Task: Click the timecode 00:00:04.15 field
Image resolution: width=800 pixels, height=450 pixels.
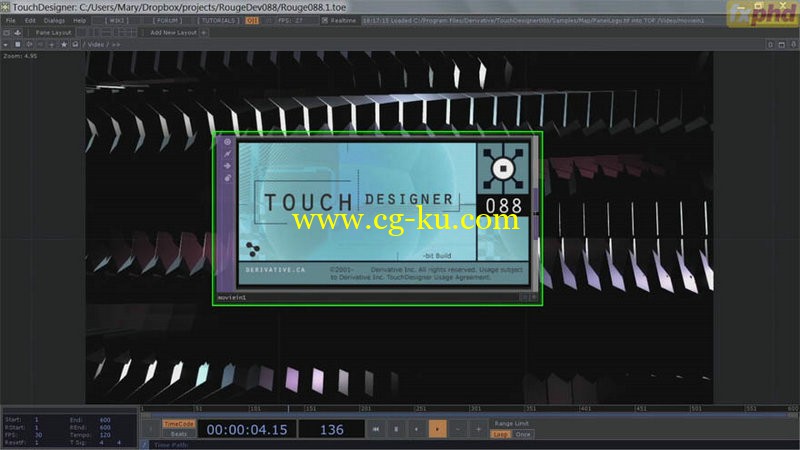Action: pos(247,430)
